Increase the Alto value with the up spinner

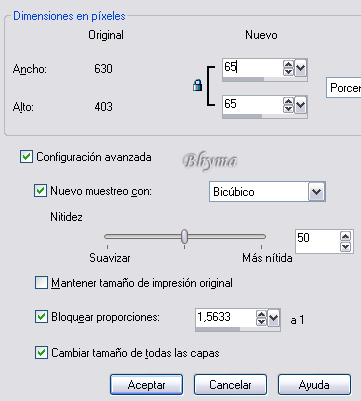tap(288, 101)
